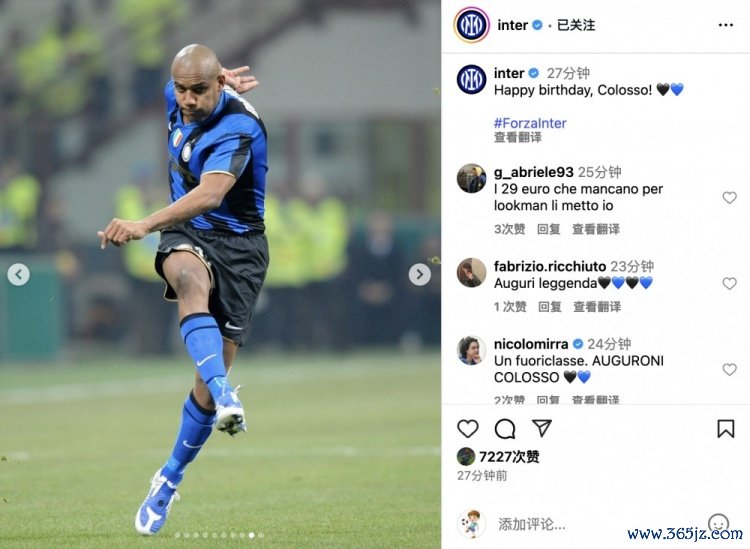This screenshot has width=750, height=549.
Task: Toggle the following status button in header
Action: pos(576,25)
